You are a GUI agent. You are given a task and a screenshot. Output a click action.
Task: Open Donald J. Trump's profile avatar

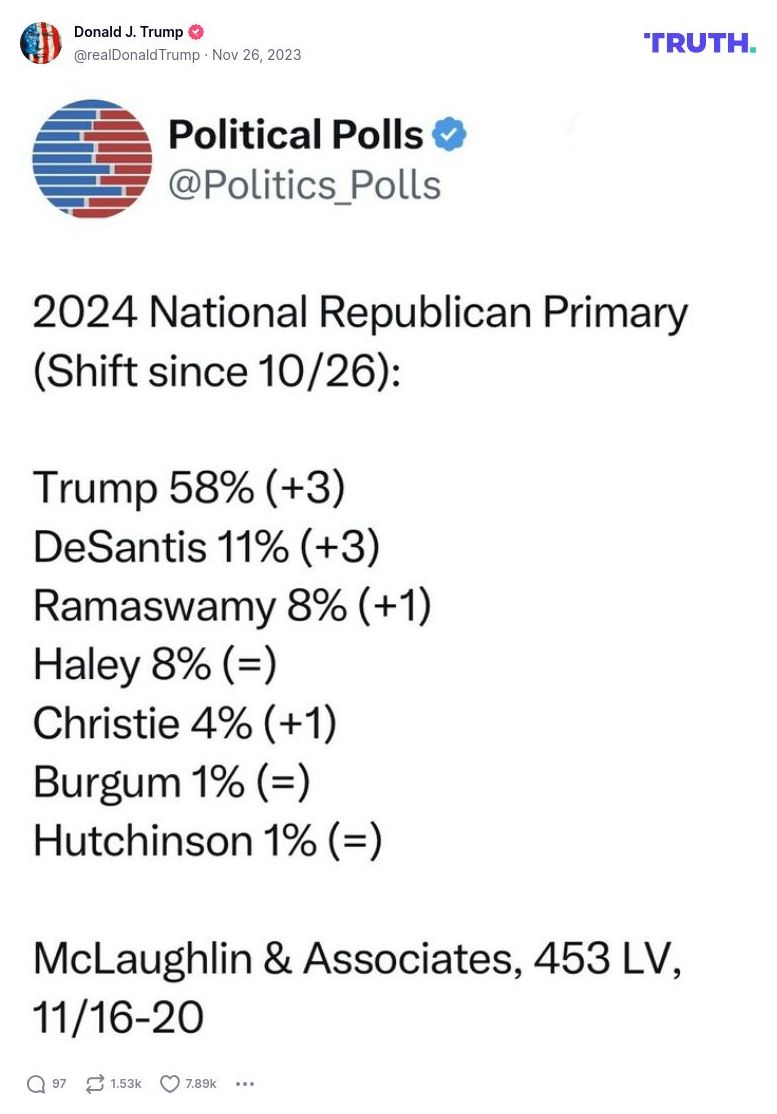(x=41, y=43)
